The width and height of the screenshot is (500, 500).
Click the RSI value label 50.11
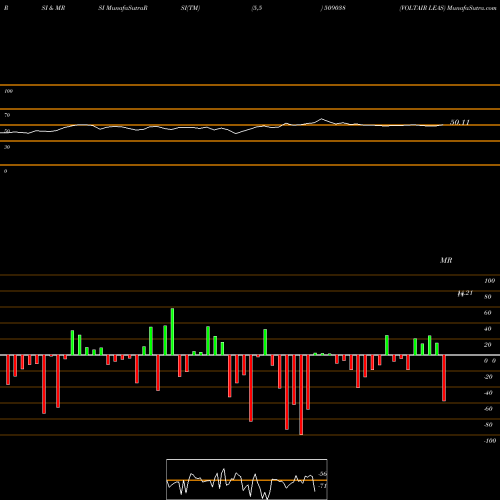(x=460, y=122)
